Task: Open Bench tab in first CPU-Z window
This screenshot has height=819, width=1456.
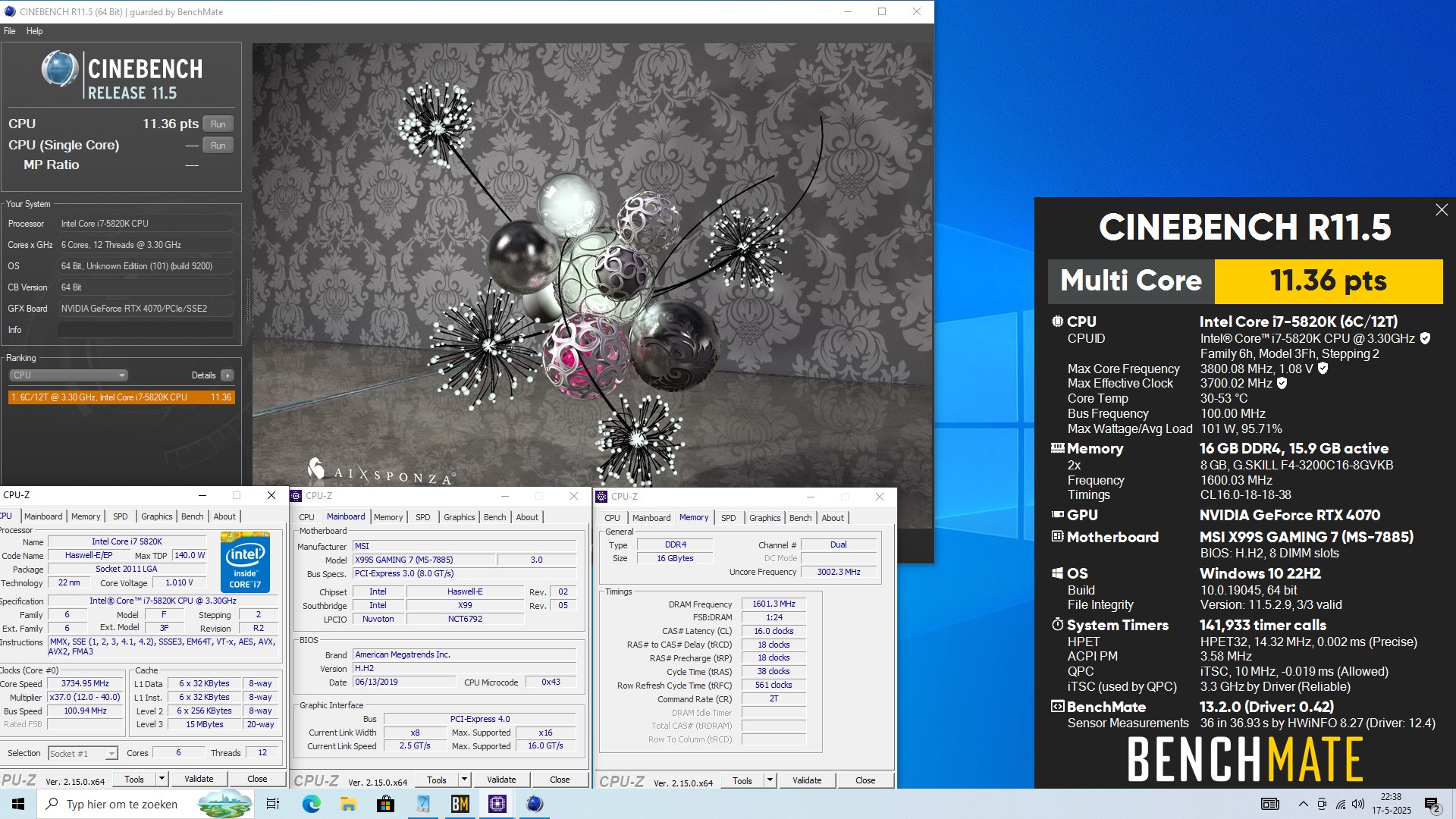Action: click(x=193, y=516)
